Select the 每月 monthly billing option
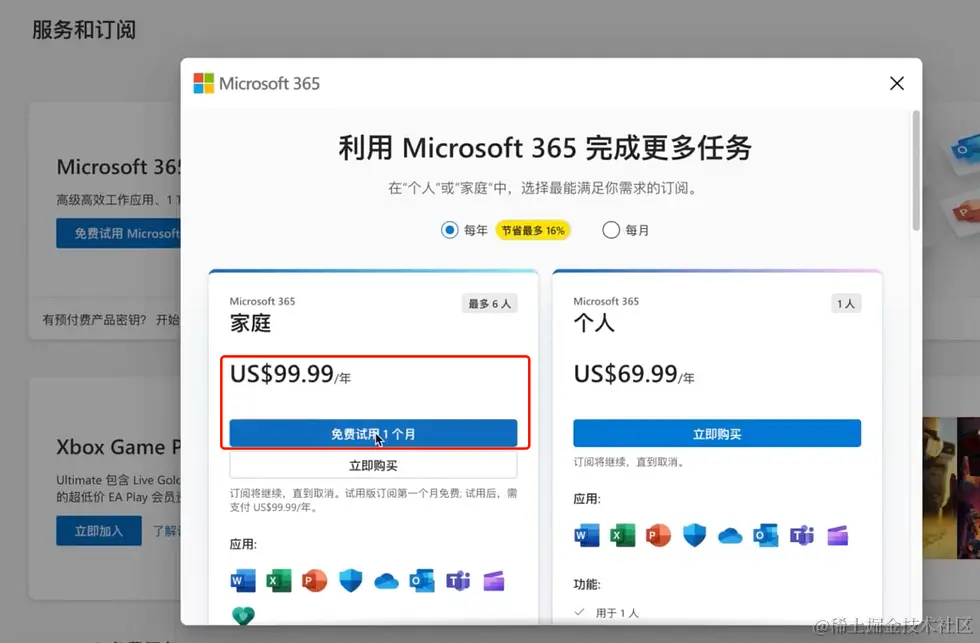The width and height of the screenshot is (980, 643). click(611, 230)
